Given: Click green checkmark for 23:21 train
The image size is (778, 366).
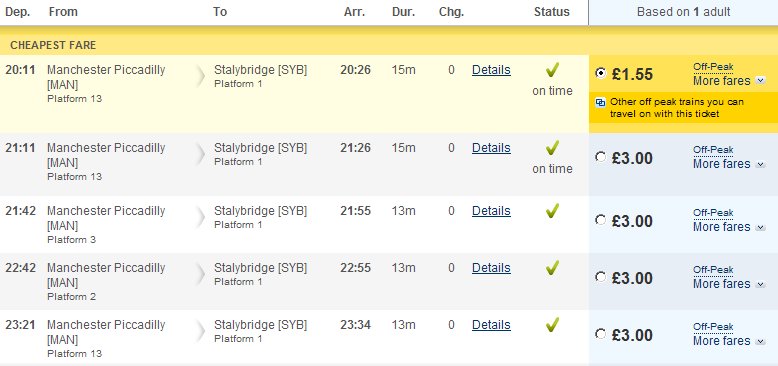Looking at the screenshot, I should tap(552, 325).
